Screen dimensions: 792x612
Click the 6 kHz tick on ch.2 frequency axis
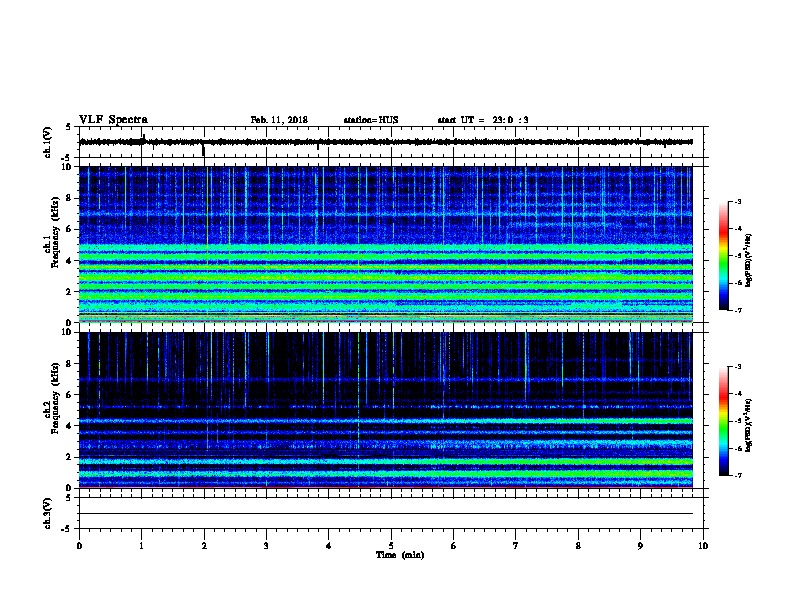pyautogui.click(x=68, y=394)
